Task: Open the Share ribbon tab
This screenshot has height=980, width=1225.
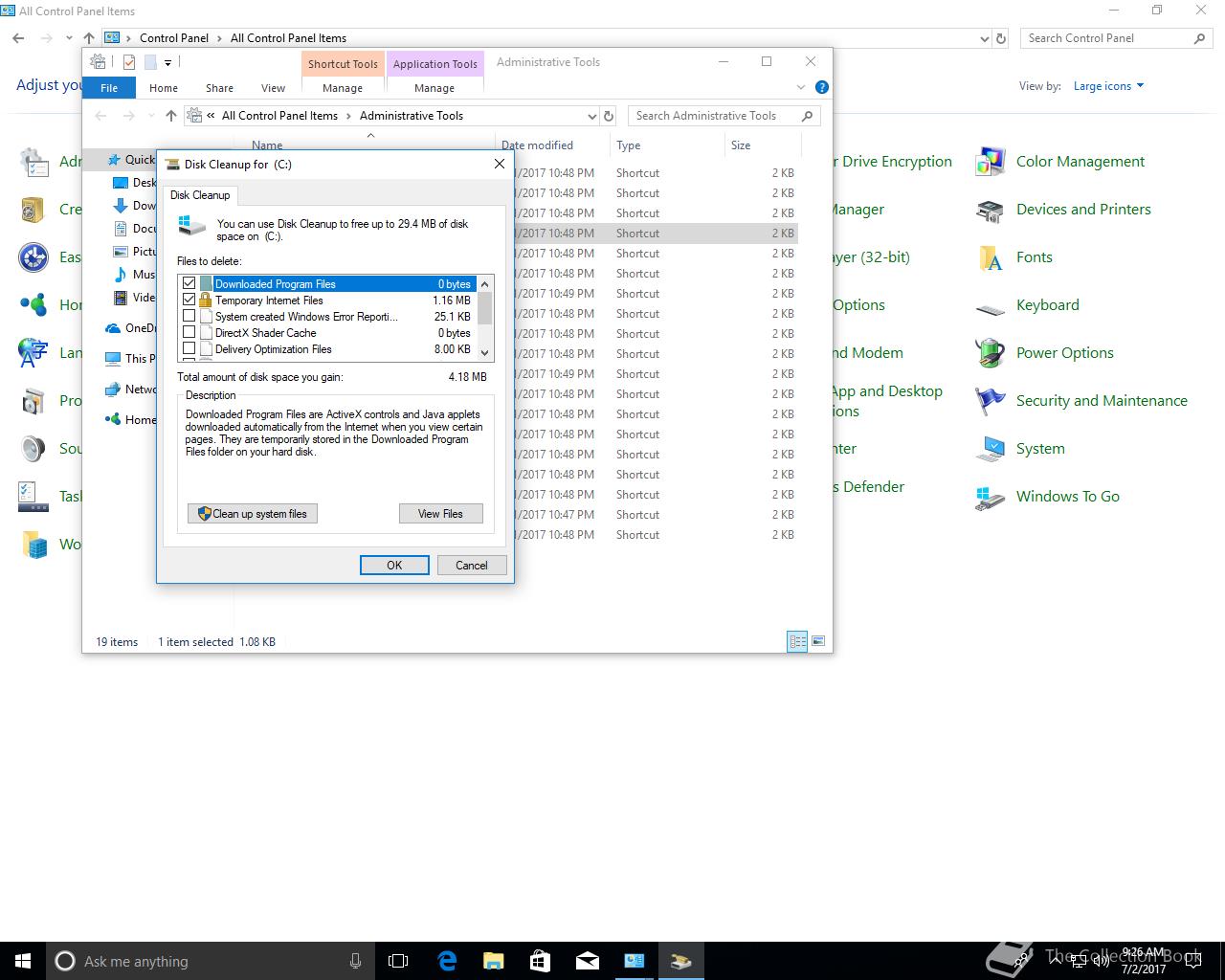Action: pyautogui.click(x=219, y=88)
